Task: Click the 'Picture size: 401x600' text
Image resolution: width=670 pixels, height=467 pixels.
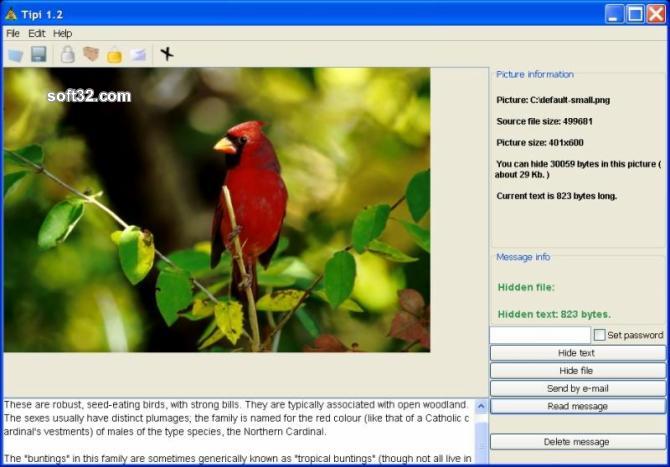Action: (540, 143)
